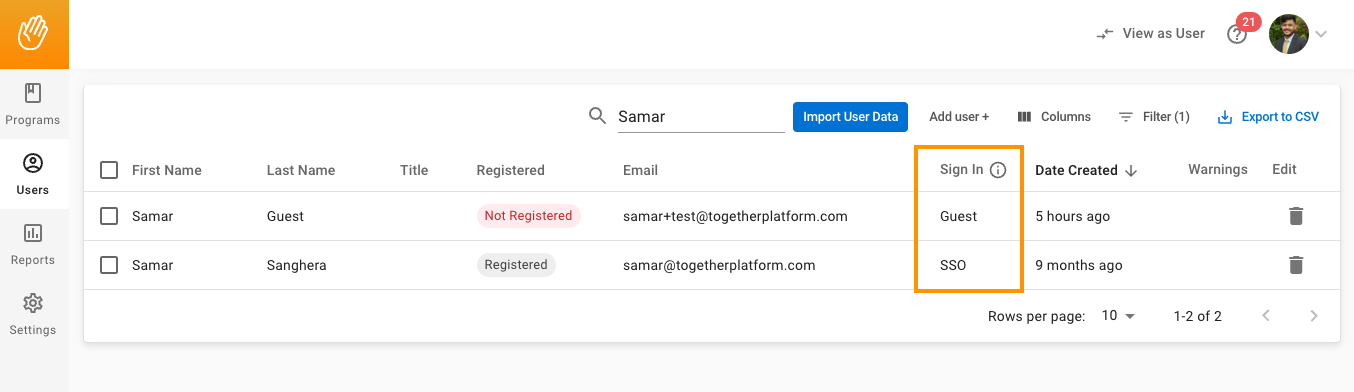
Task: Check the Samar Guest row checkbox
Action: pyautogui.click(x=110, y=216)
